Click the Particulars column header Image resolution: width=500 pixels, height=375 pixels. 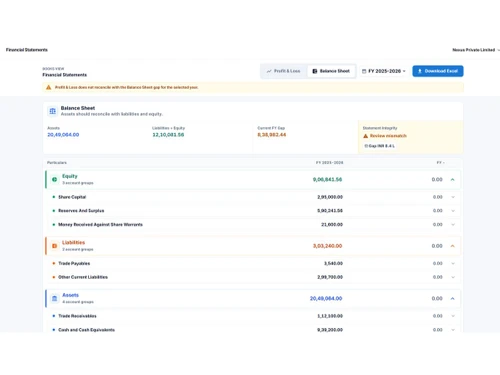57,163
